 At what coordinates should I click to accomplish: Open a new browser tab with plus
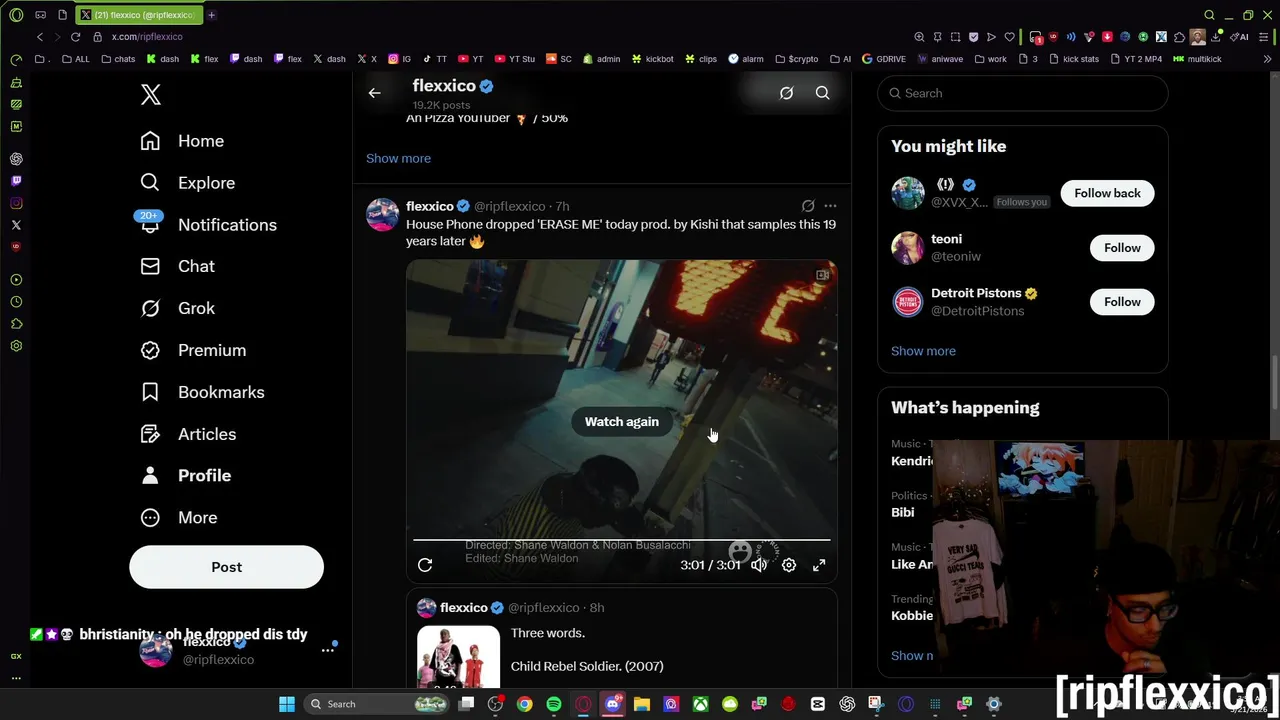click(x=211, y=15)
